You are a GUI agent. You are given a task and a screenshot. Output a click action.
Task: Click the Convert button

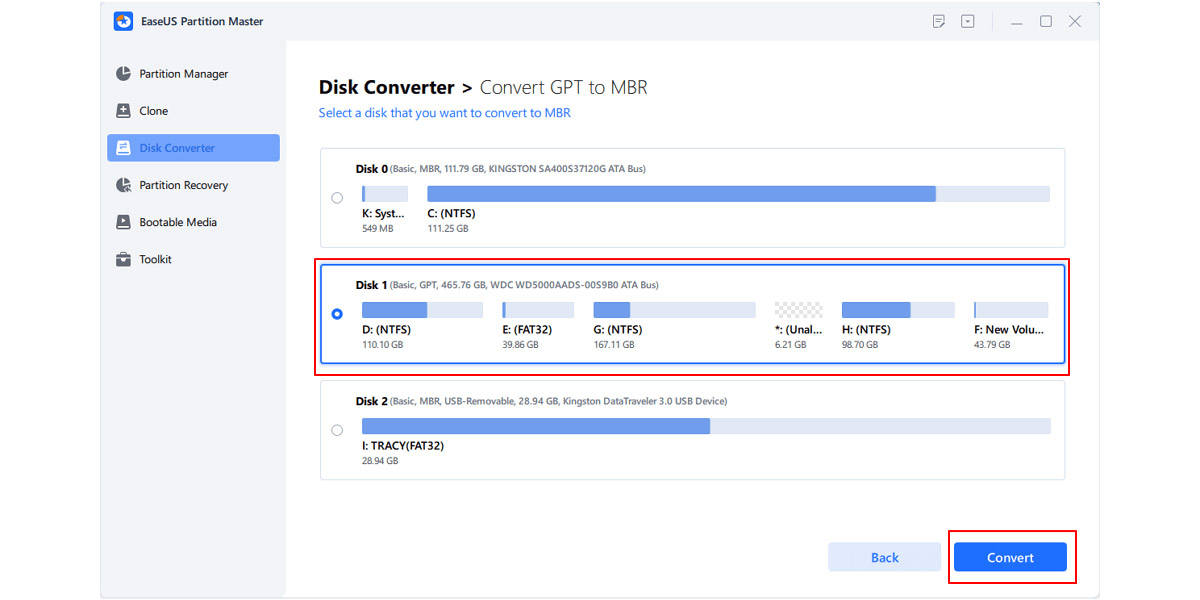click(x=1010, y=557)
